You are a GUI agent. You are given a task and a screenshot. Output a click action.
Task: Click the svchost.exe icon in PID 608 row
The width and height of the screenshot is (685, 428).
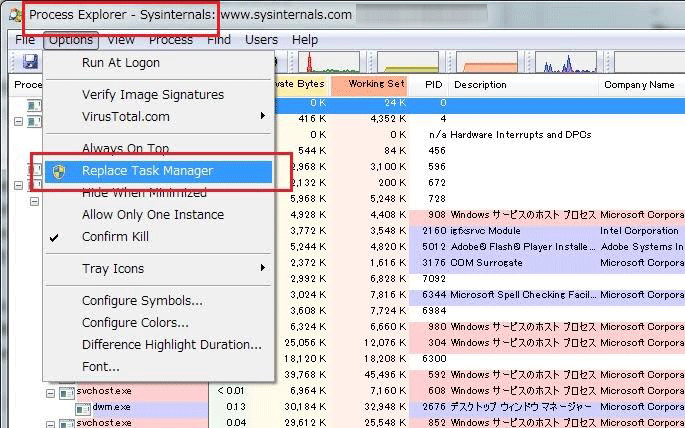(67, 392)
